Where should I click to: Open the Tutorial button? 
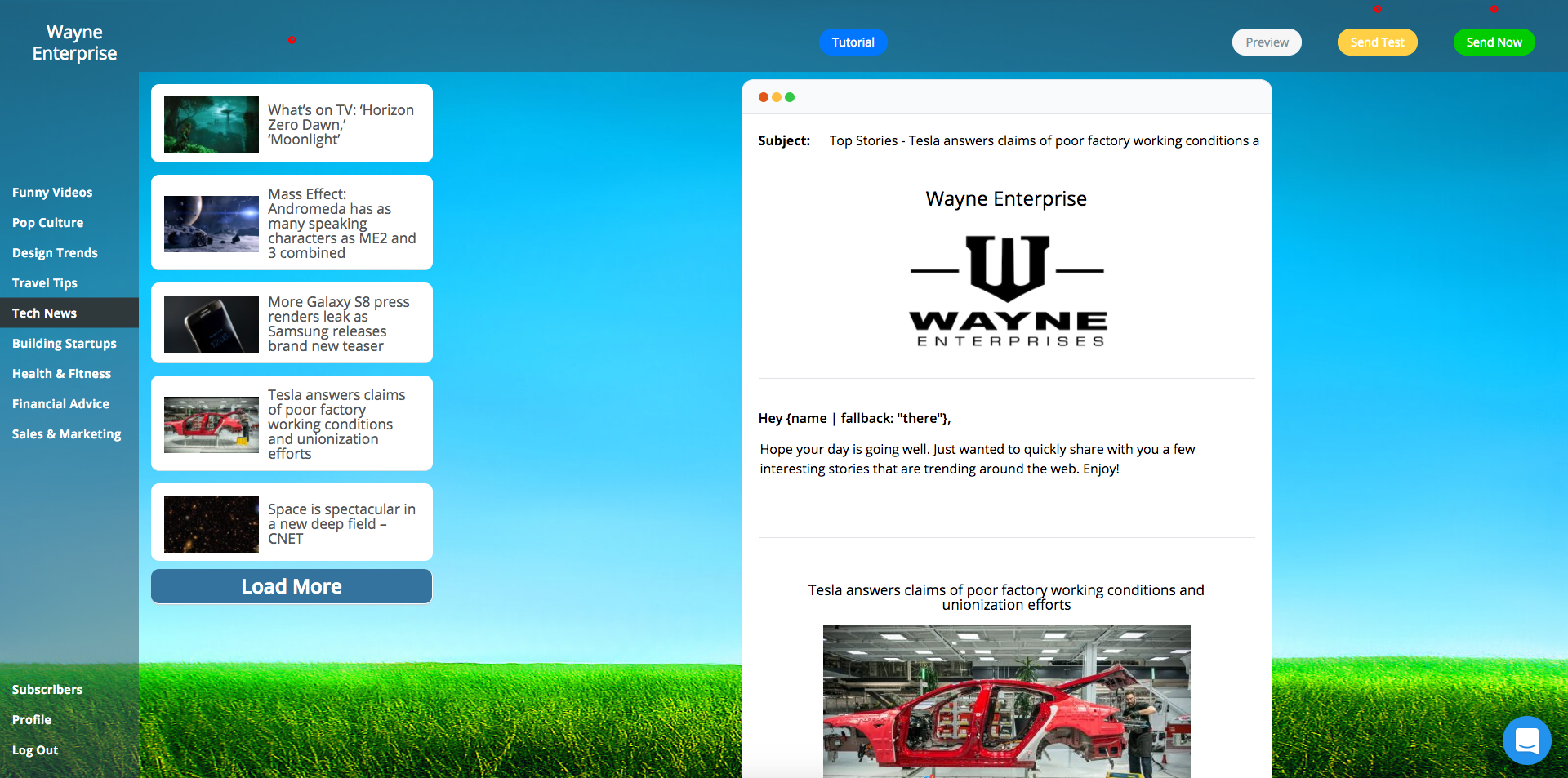pyautogui.click(x=853, y=42)
